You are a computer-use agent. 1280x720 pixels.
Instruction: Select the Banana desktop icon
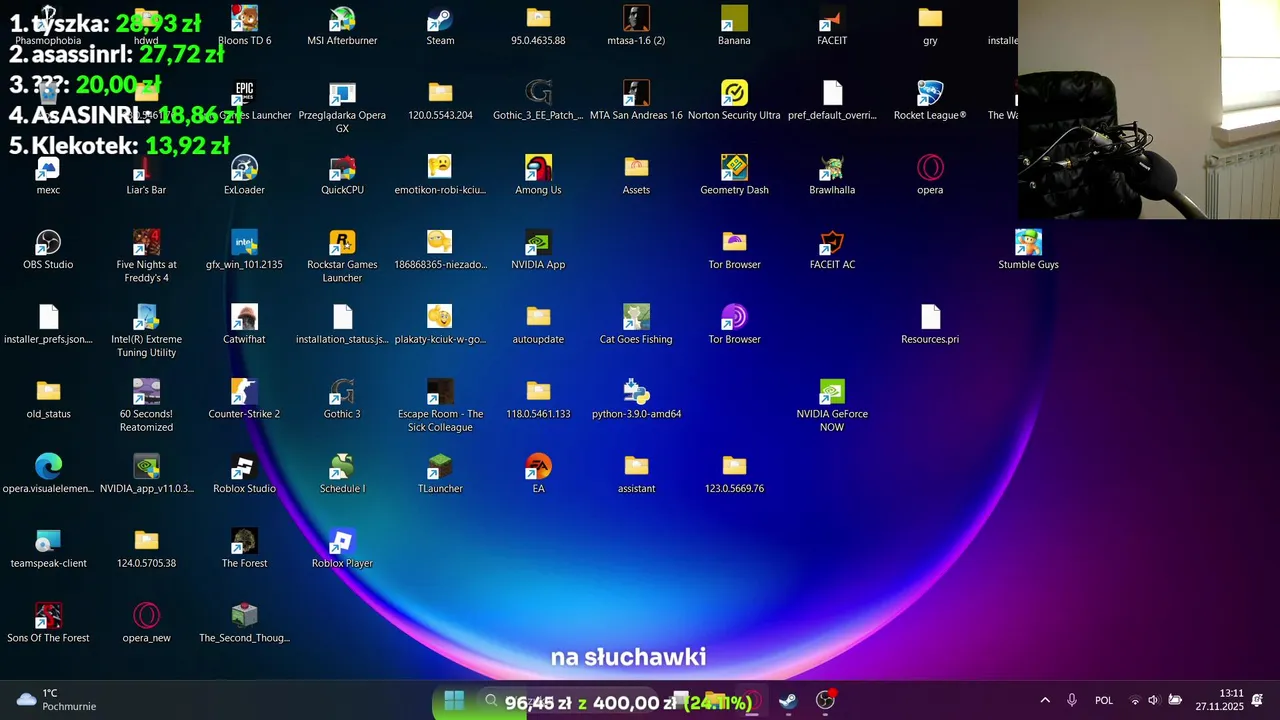734,26
